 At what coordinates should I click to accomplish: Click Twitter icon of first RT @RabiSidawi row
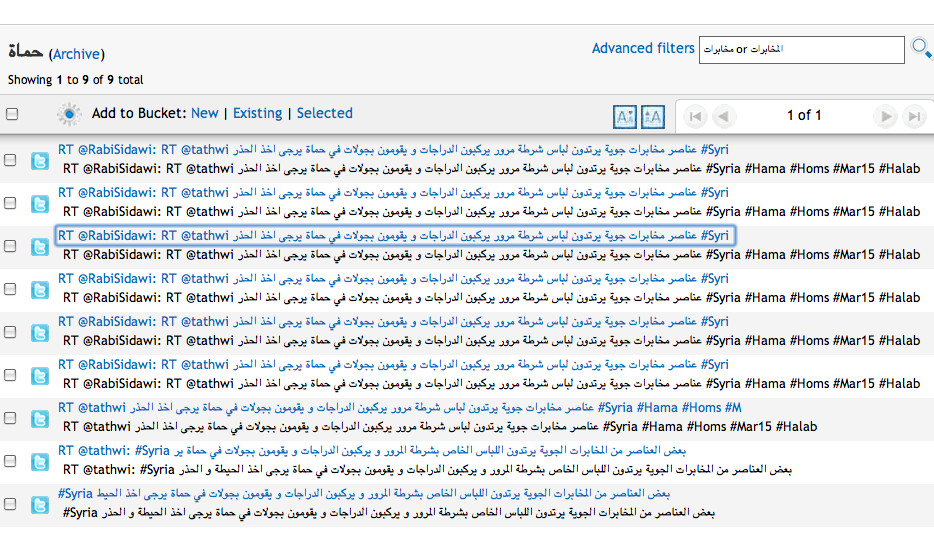click(x=40, y=161)
